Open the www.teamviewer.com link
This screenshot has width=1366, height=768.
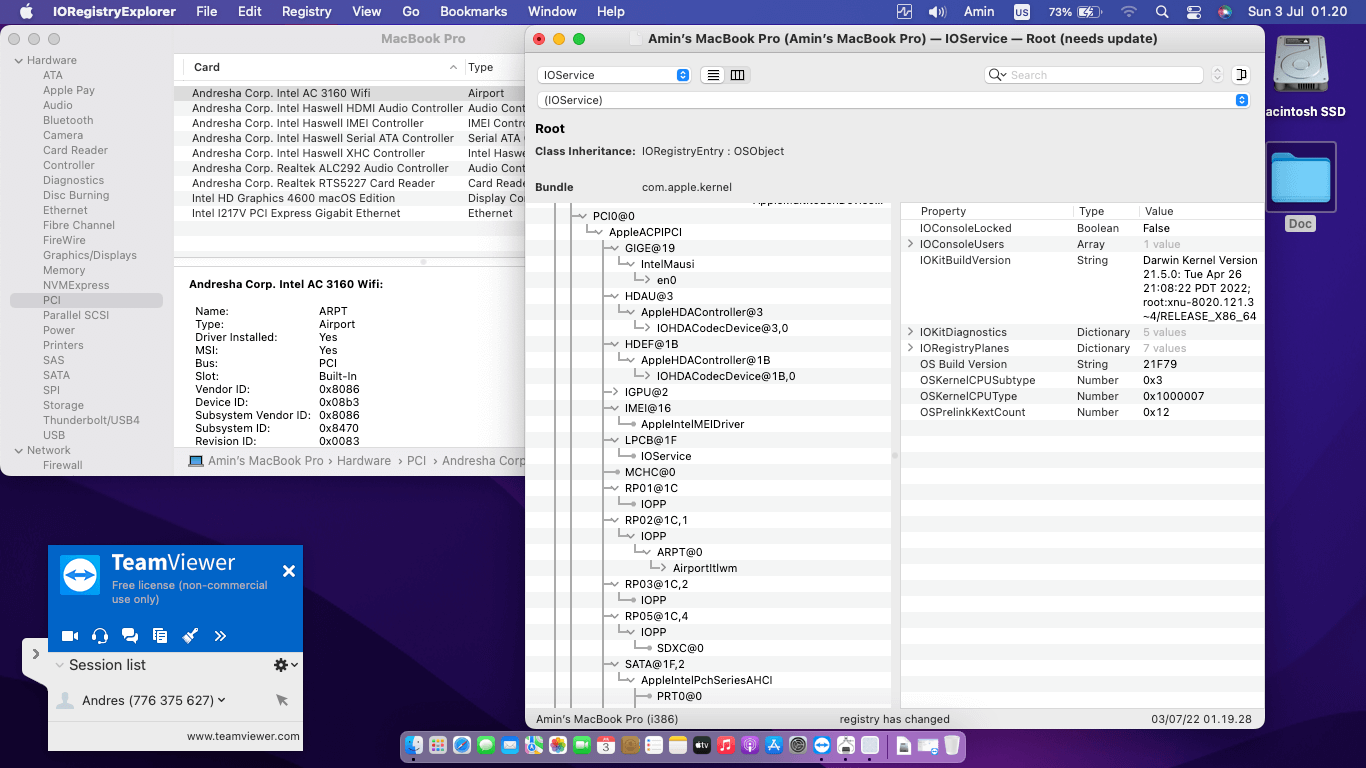pyautogui.click(x=243, y=736)
